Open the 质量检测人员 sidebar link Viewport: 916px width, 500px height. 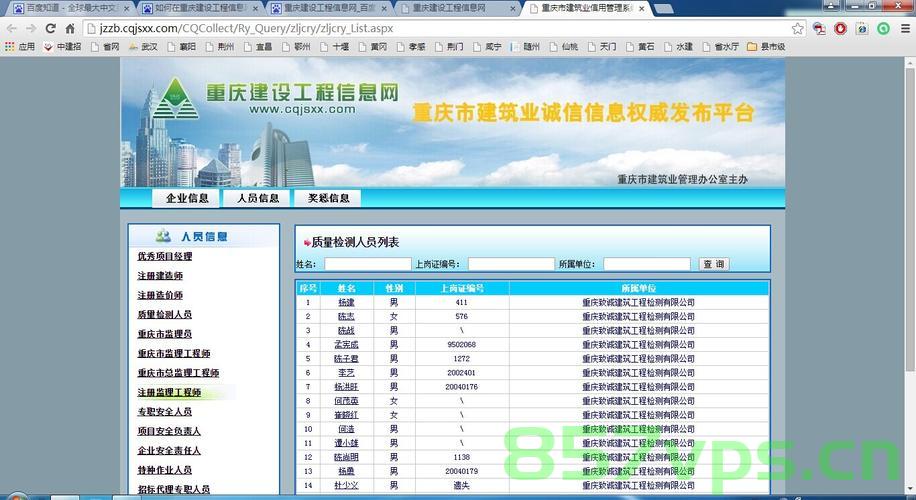tap(165, 314)
